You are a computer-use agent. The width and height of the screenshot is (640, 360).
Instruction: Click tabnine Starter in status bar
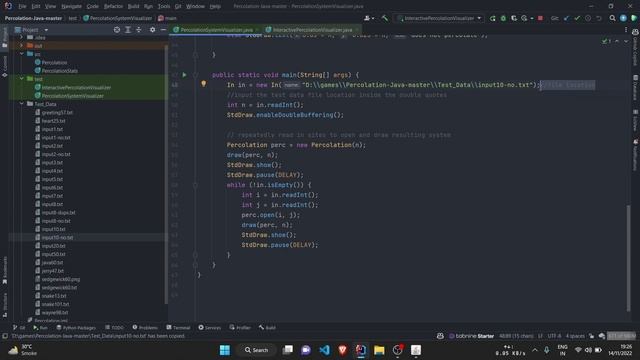tap(471, 336)
